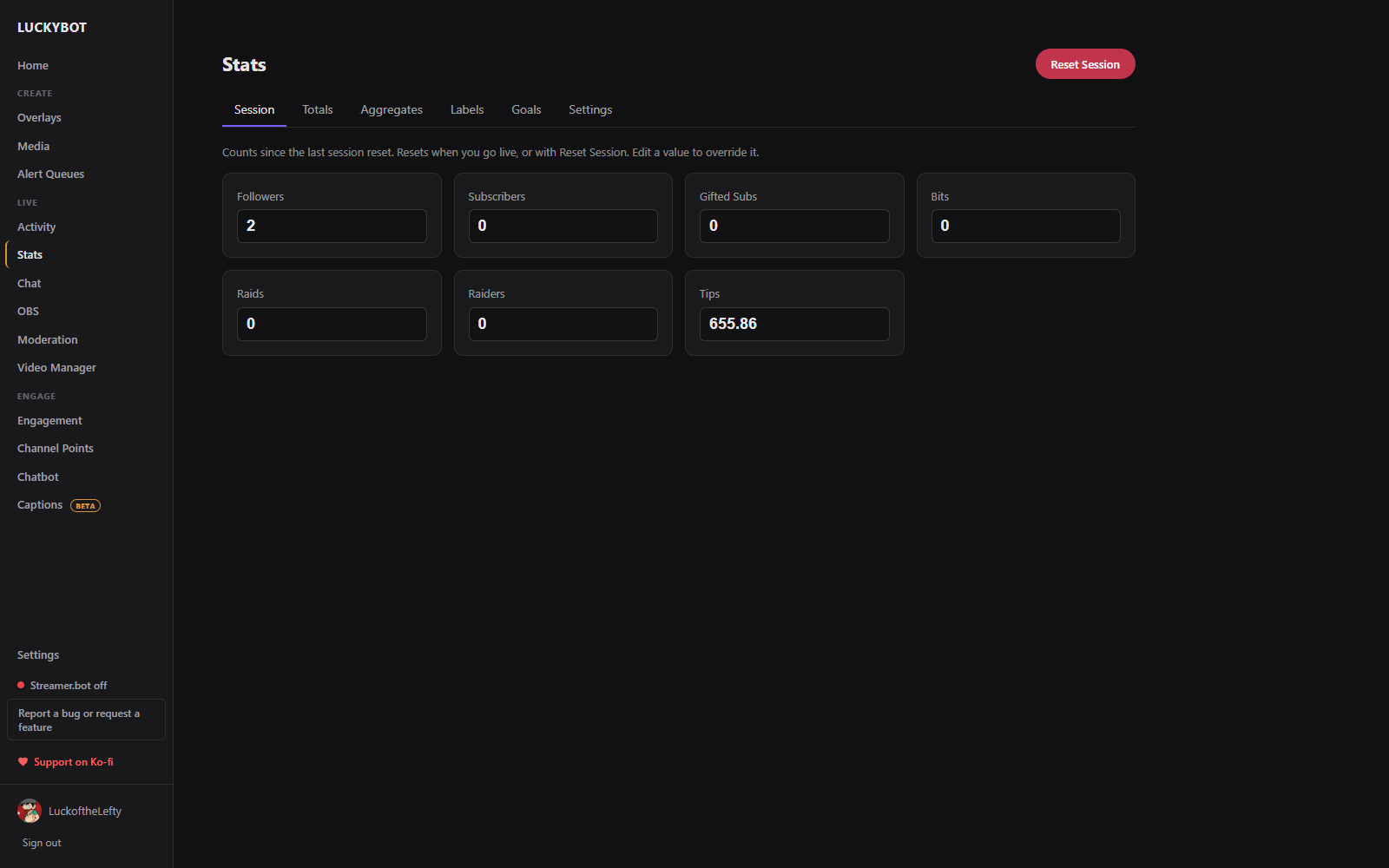Image resolution: width=1389 pixels, height=868 pixels.
Task: Click Report a bug or request a feature
Action: point(86,720)
